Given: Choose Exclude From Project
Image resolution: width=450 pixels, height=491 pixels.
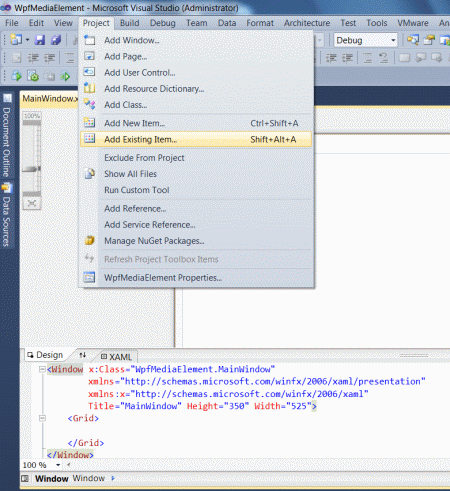Looking at the screenshot, I should [x=196, y=158].
